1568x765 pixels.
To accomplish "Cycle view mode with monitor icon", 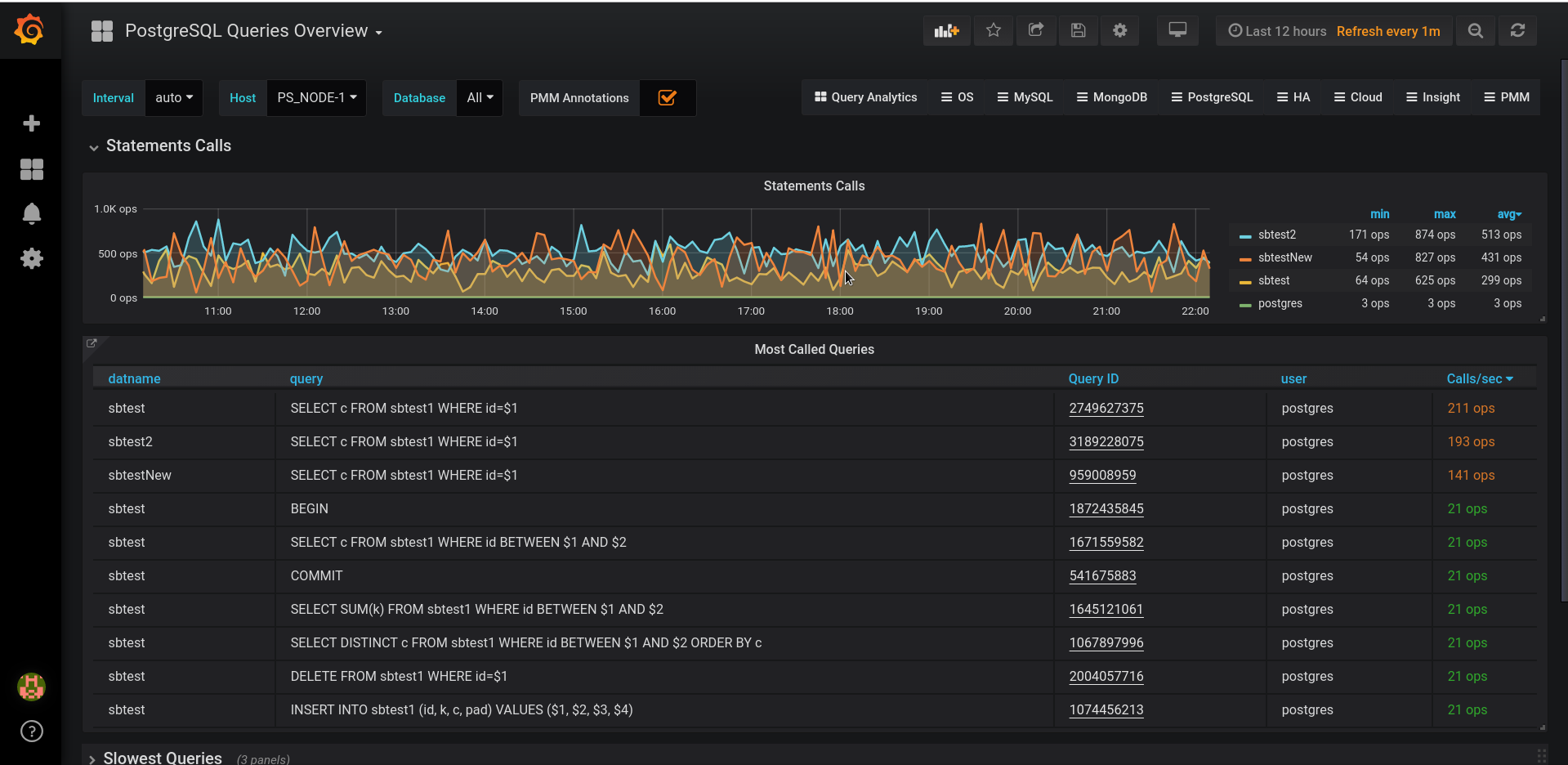I will 1177,30.
